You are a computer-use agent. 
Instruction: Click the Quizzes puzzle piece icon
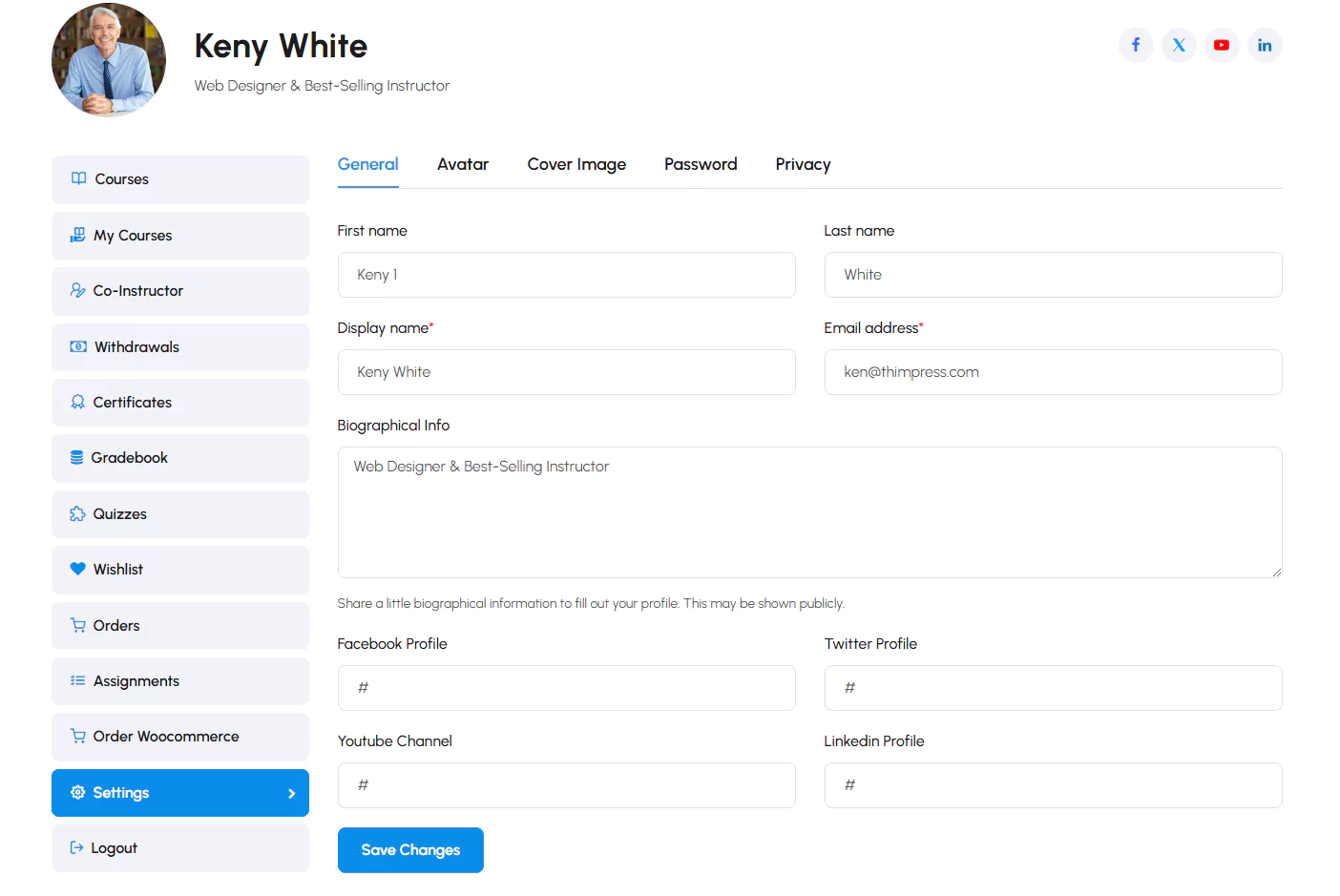(77, 514)
